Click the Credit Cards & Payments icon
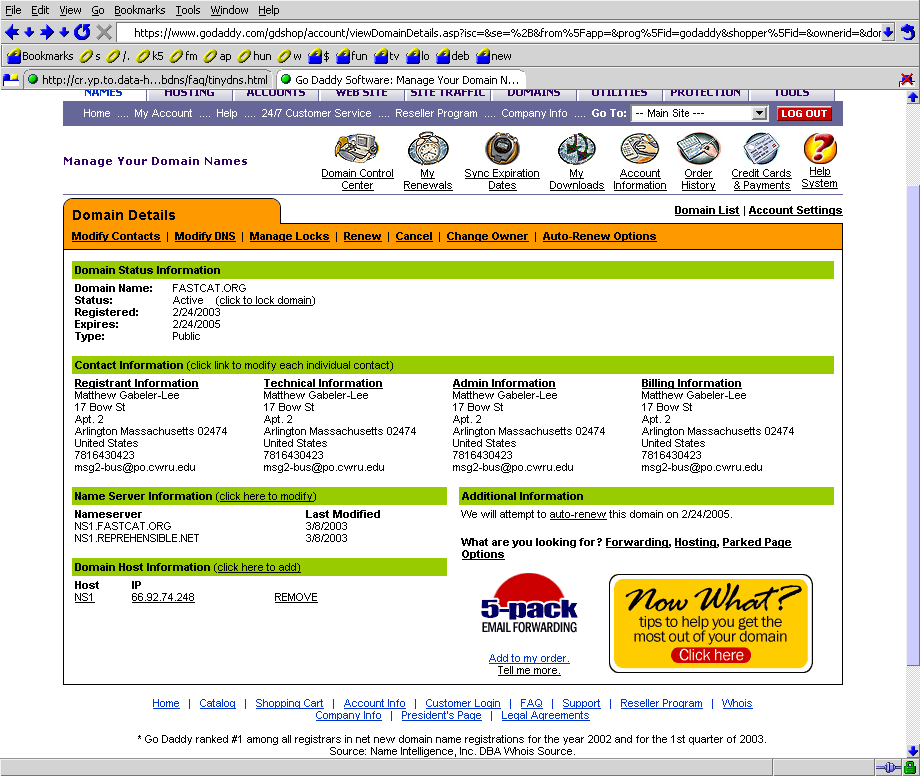The image size is (920, 776). (x=761, y=148)
